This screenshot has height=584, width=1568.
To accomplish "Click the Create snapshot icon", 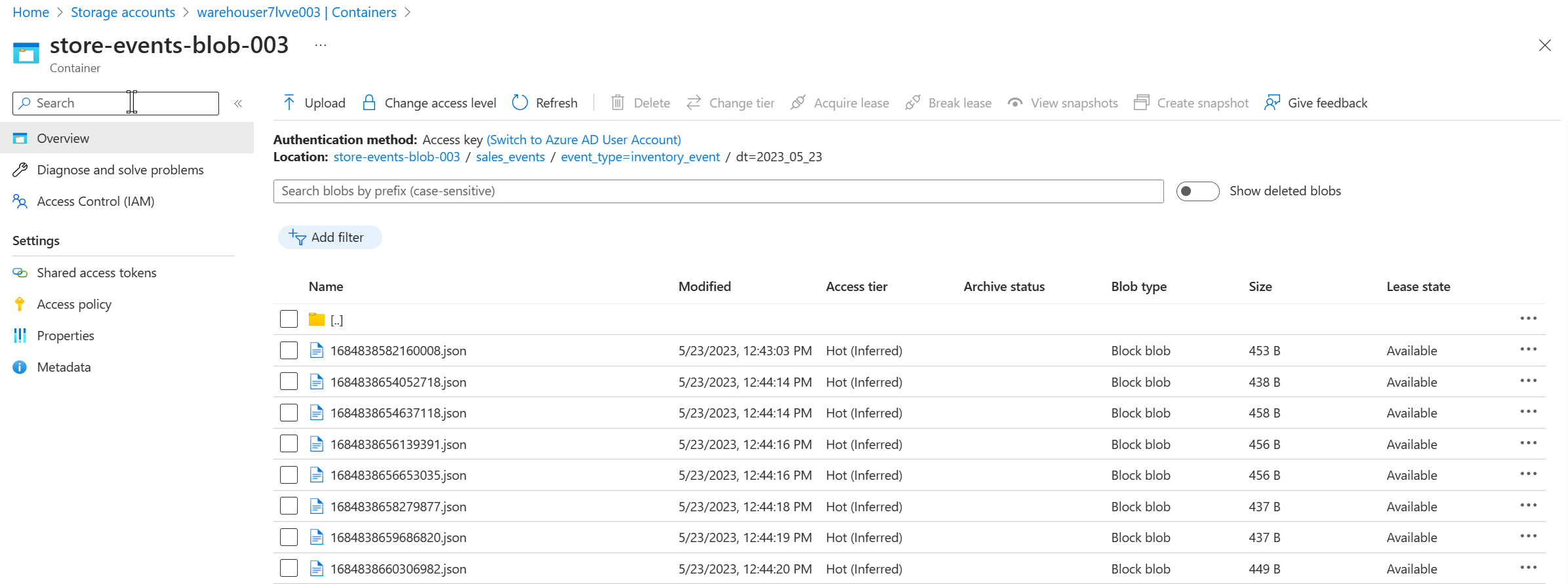I will (x=1141, y=102).
